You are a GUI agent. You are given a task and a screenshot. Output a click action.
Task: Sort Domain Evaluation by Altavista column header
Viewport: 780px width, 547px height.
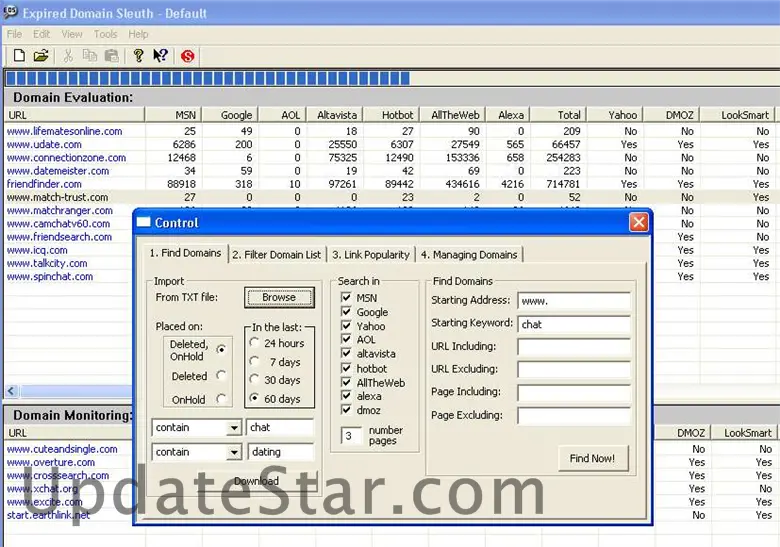pos(335,115)
